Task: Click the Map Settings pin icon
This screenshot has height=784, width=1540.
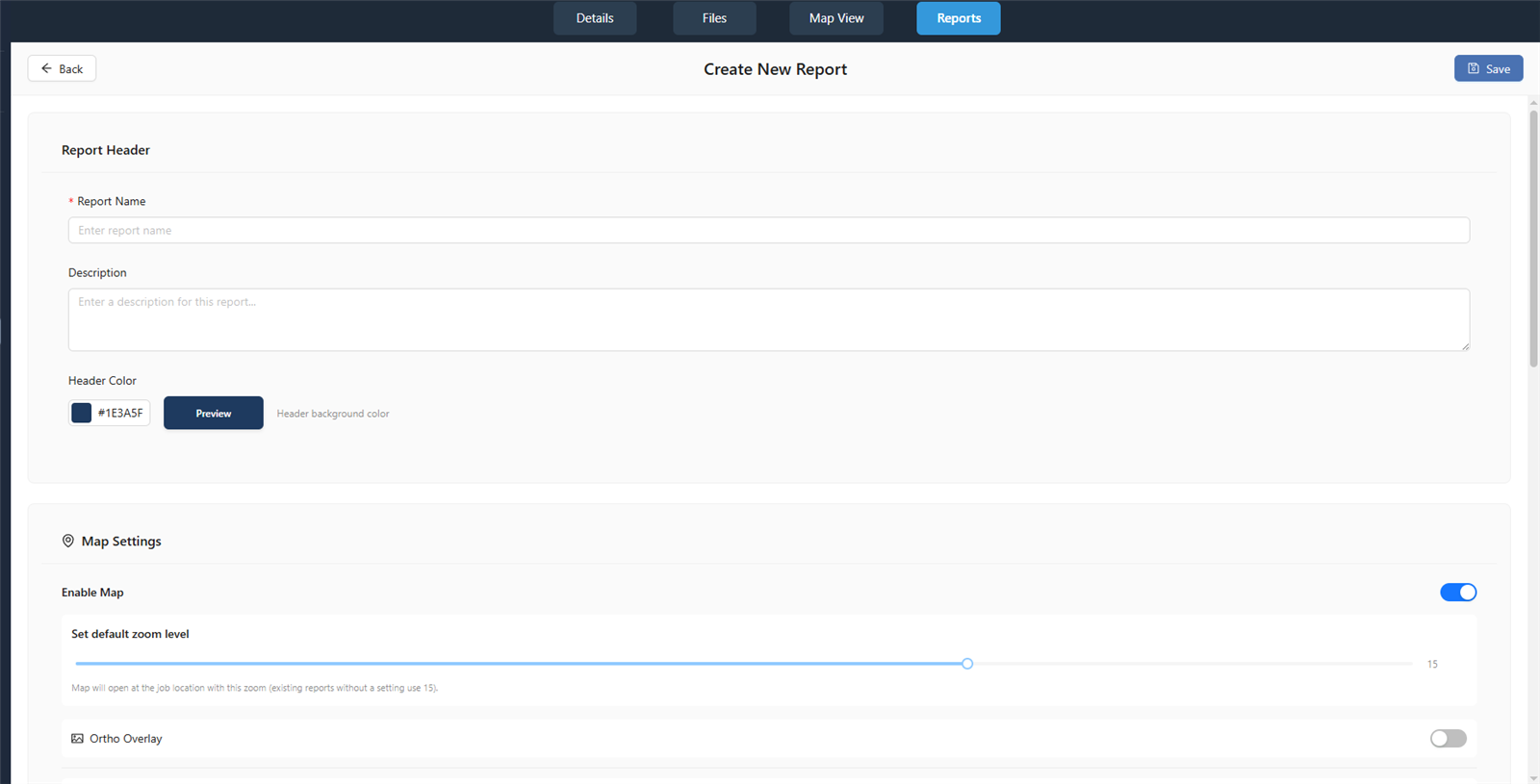Action: (68, 541)
